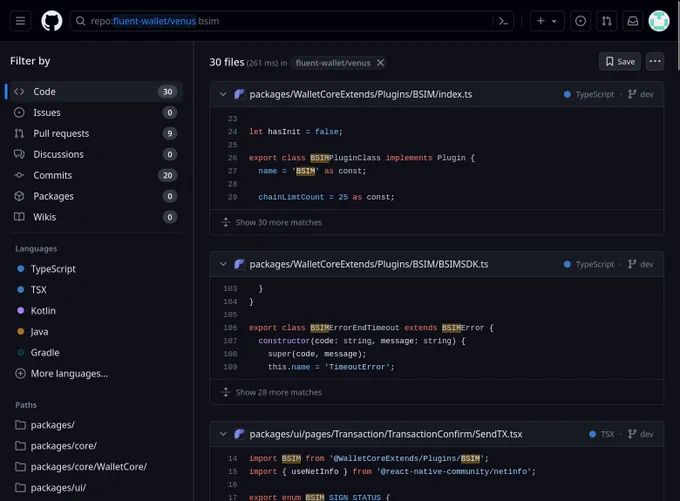Image resolution: width=680 pixels, height=501 pixels.
Task: Open line 14 in SendTX.tsx
Action: coord(232,458)
